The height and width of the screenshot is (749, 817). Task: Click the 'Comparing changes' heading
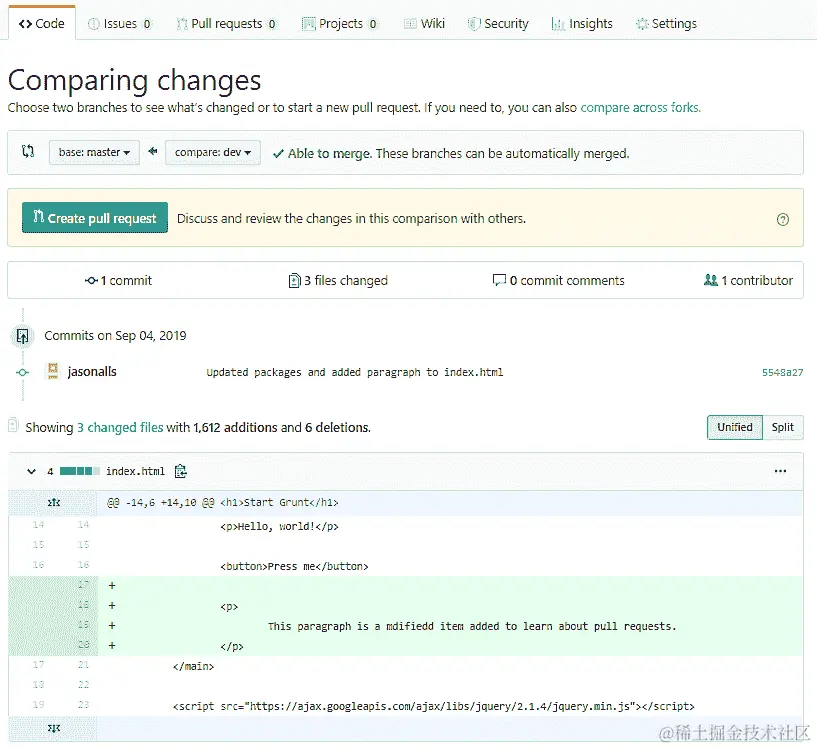click(x=134, y=81)
